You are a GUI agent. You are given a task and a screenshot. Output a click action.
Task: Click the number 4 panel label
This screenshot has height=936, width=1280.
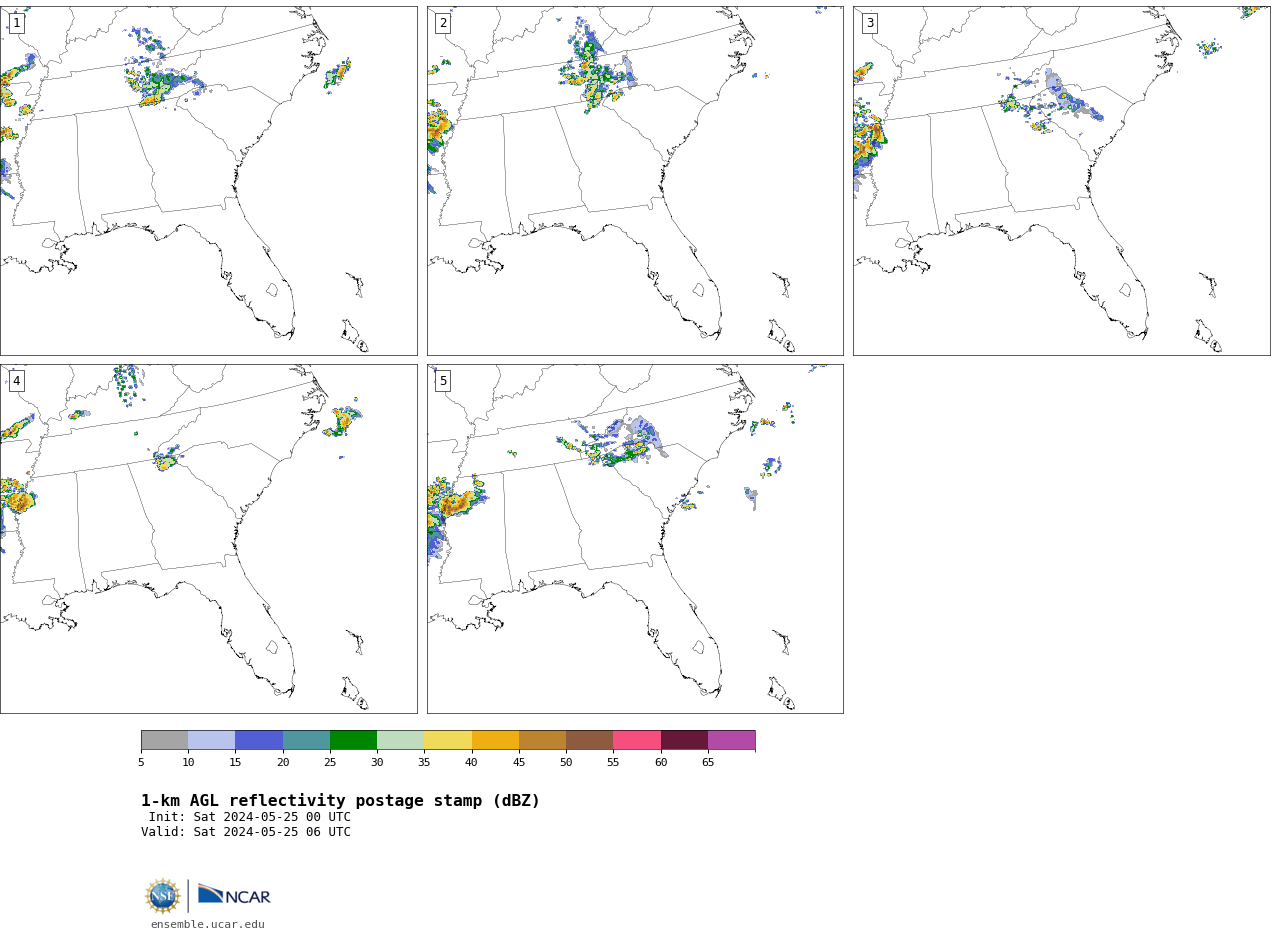click(x=16, y=381)
